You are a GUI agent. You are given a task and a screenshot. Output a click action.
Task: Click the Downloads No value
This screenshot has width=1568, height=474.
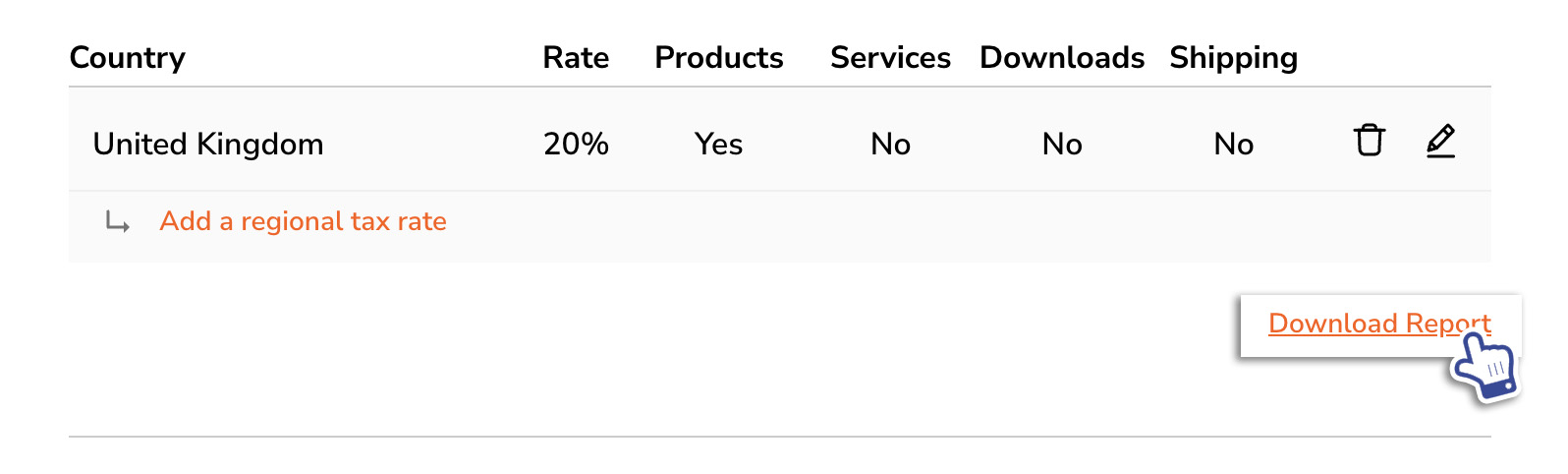pos(1062,145)
